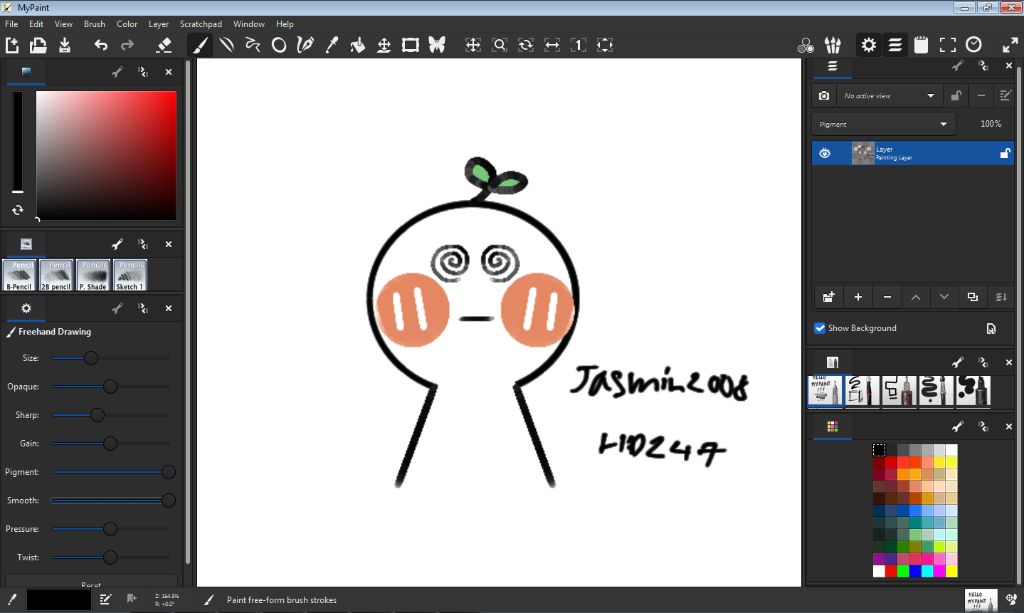This screenshot has height=613, width=1024.
Task: Toggle lock icon on the Layer row
Action: [1004, 153]
